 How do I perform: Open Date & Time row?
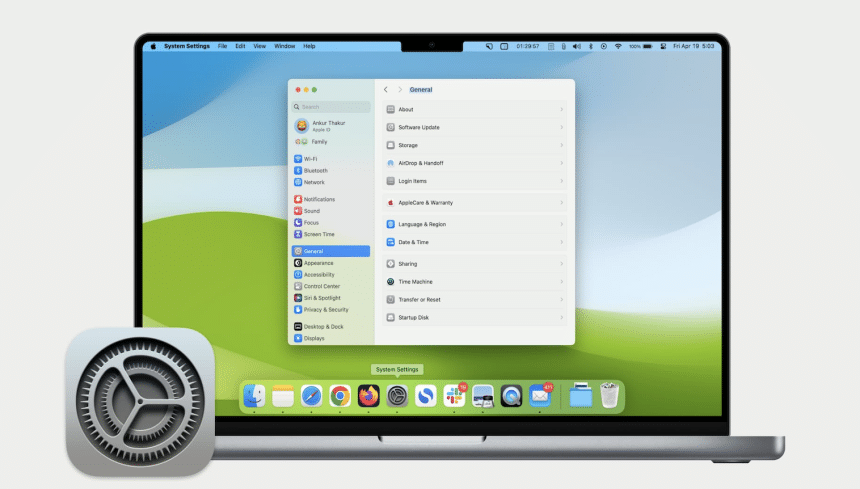click(x=475, y=242)
